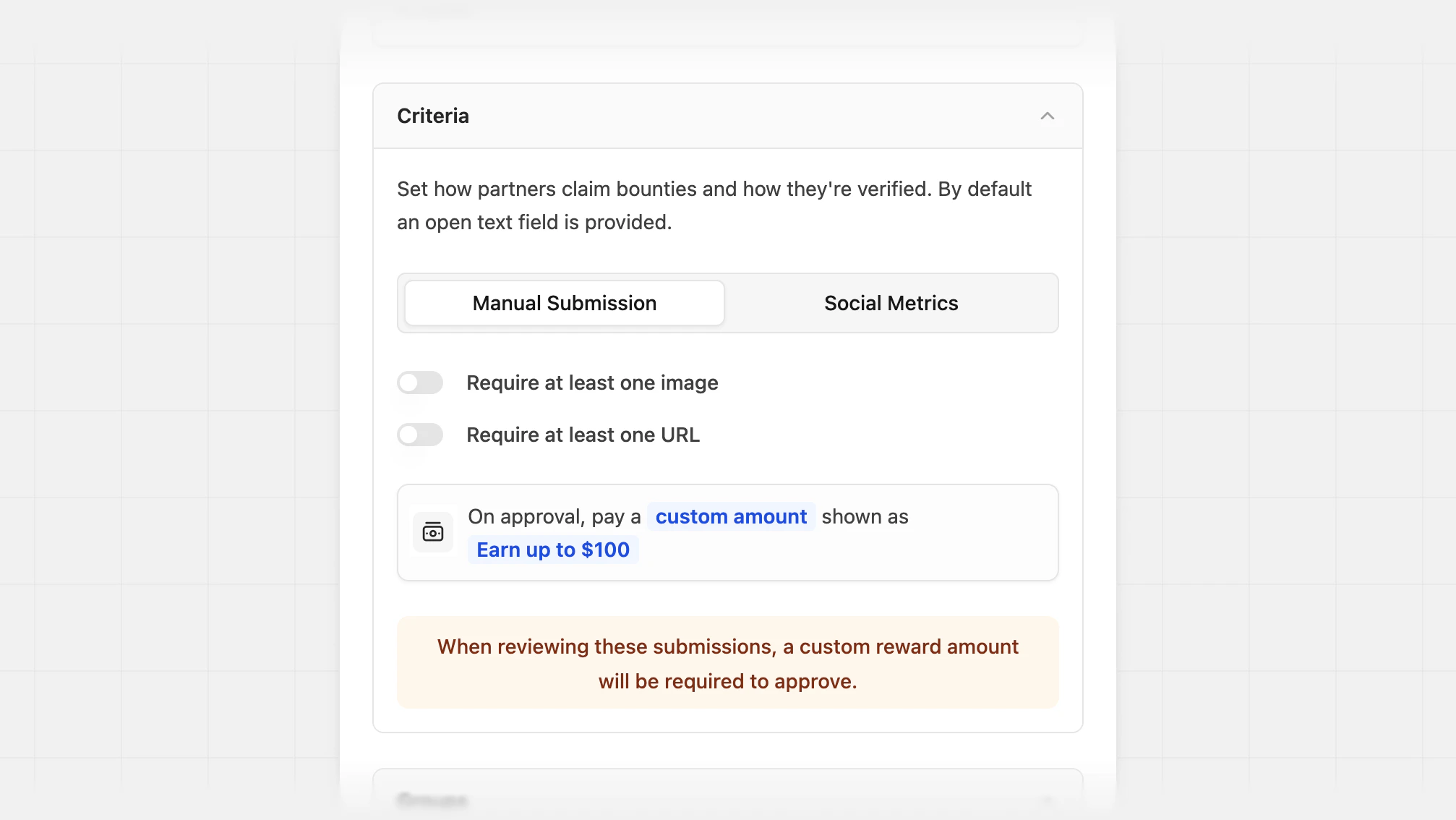Click the Criteria section heading
The image size is (1456, 820).
(433, 116)
